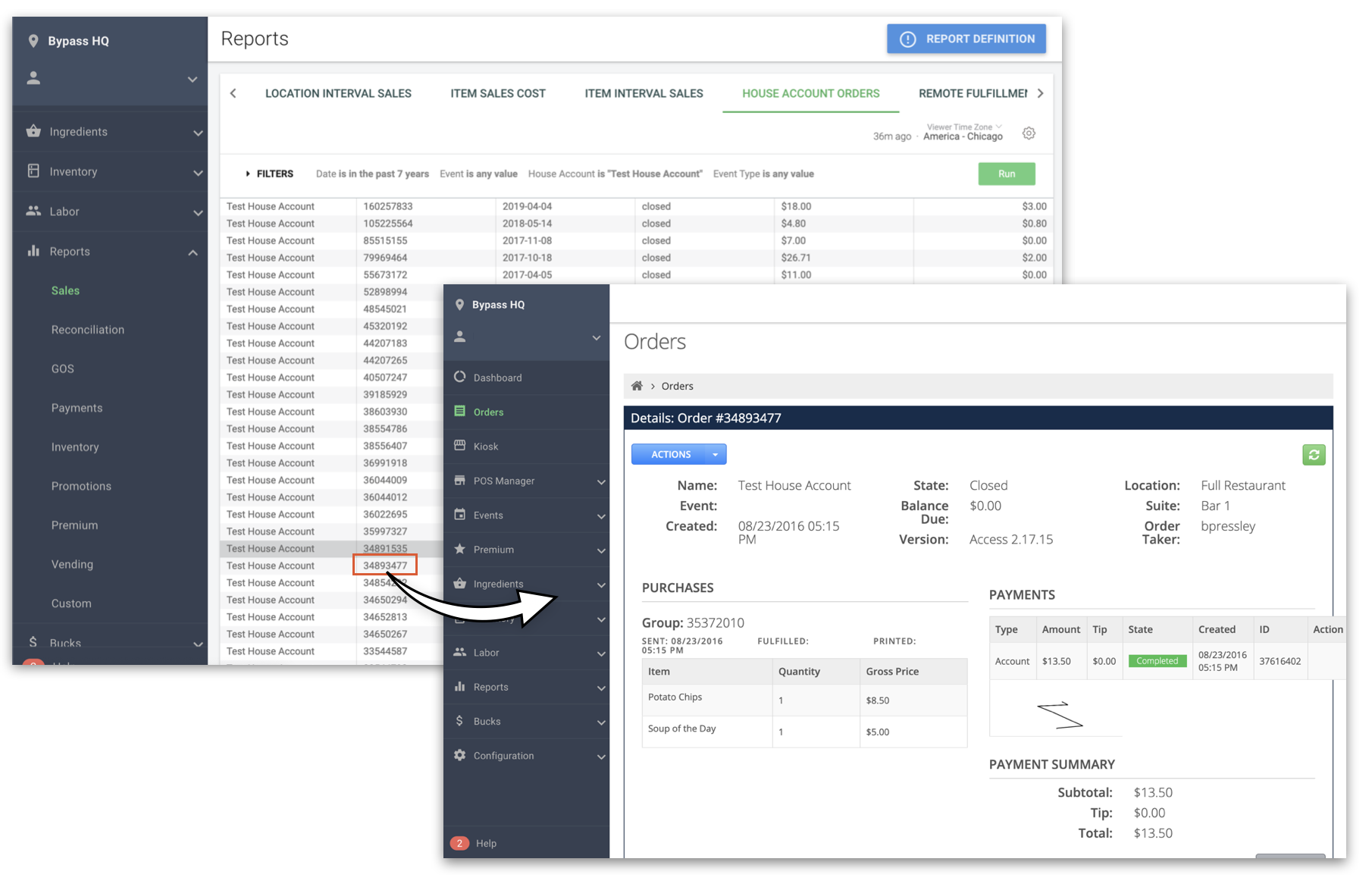Image resolution: width=1372 pixels, height=887 pixels.
Task: Expand user profile chevron in Reports sidebar
Action: 193,79
